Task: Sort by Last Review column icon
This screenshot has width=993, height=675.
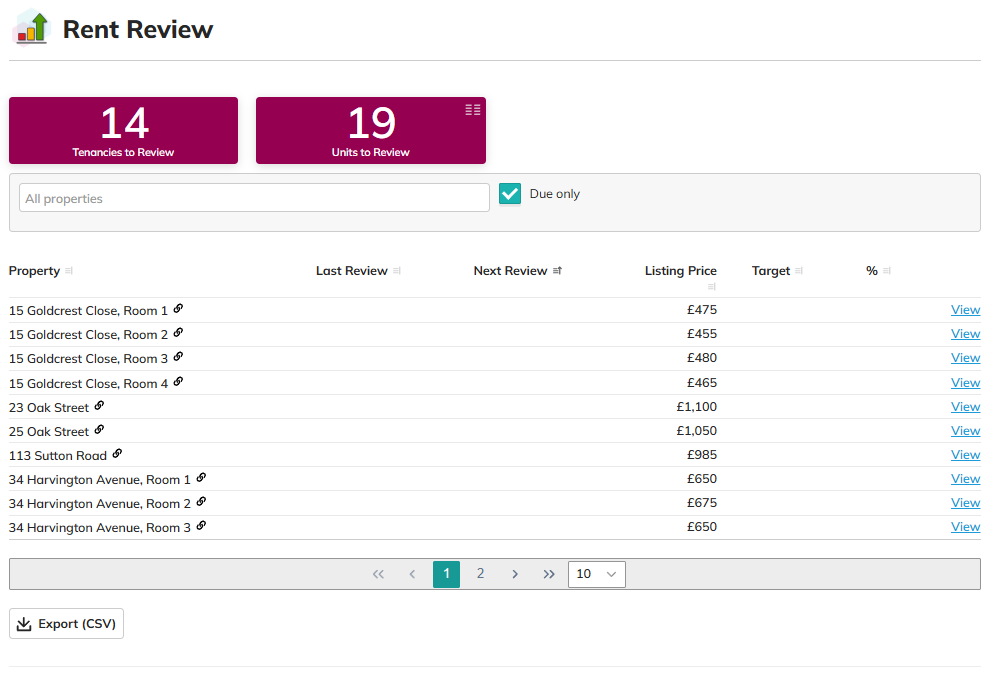Action: [397, 271]
